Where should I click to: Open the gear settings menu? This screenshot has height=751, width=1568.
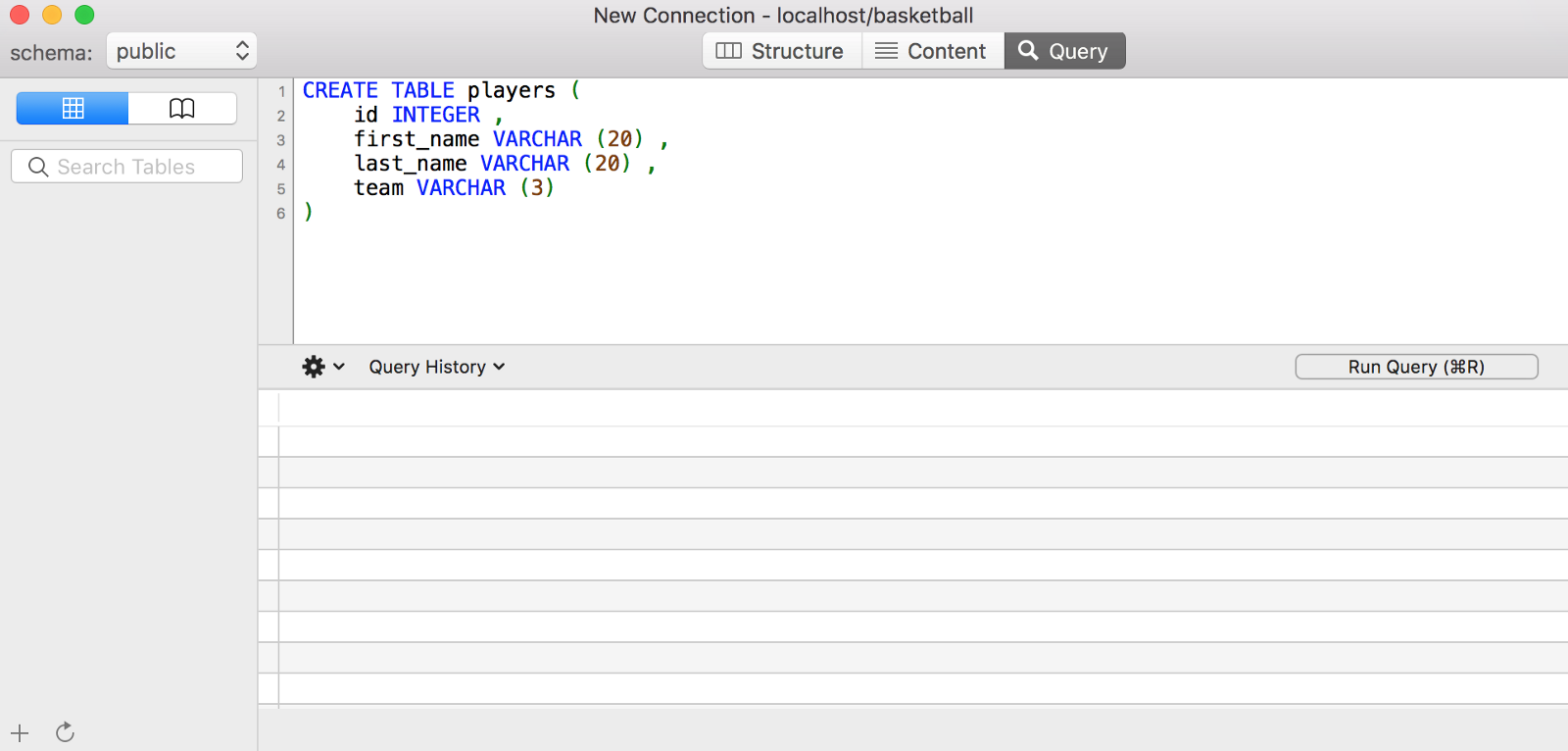pos(322,367)
